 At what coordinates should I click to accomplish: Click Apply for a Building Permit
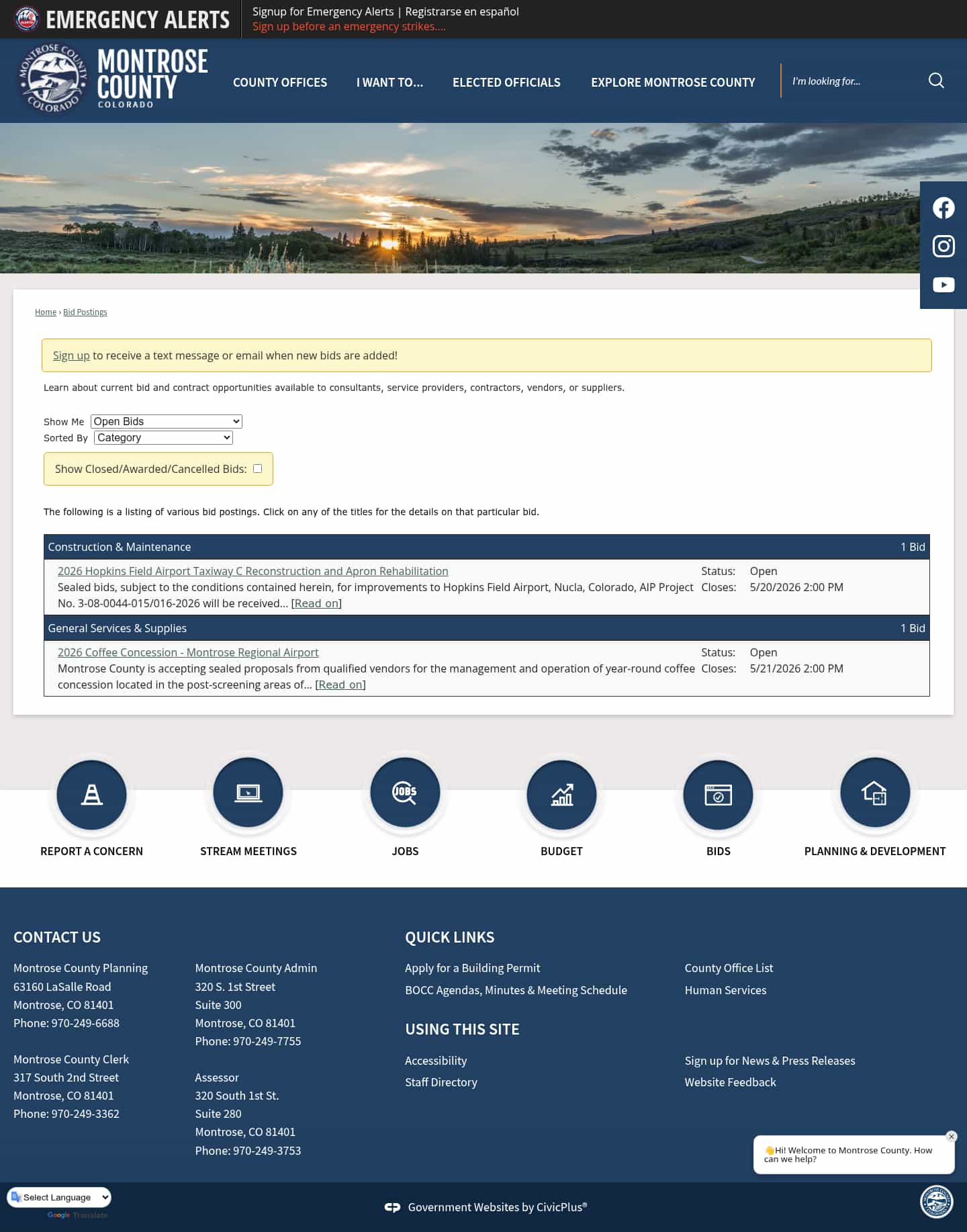tap(472, 968)
